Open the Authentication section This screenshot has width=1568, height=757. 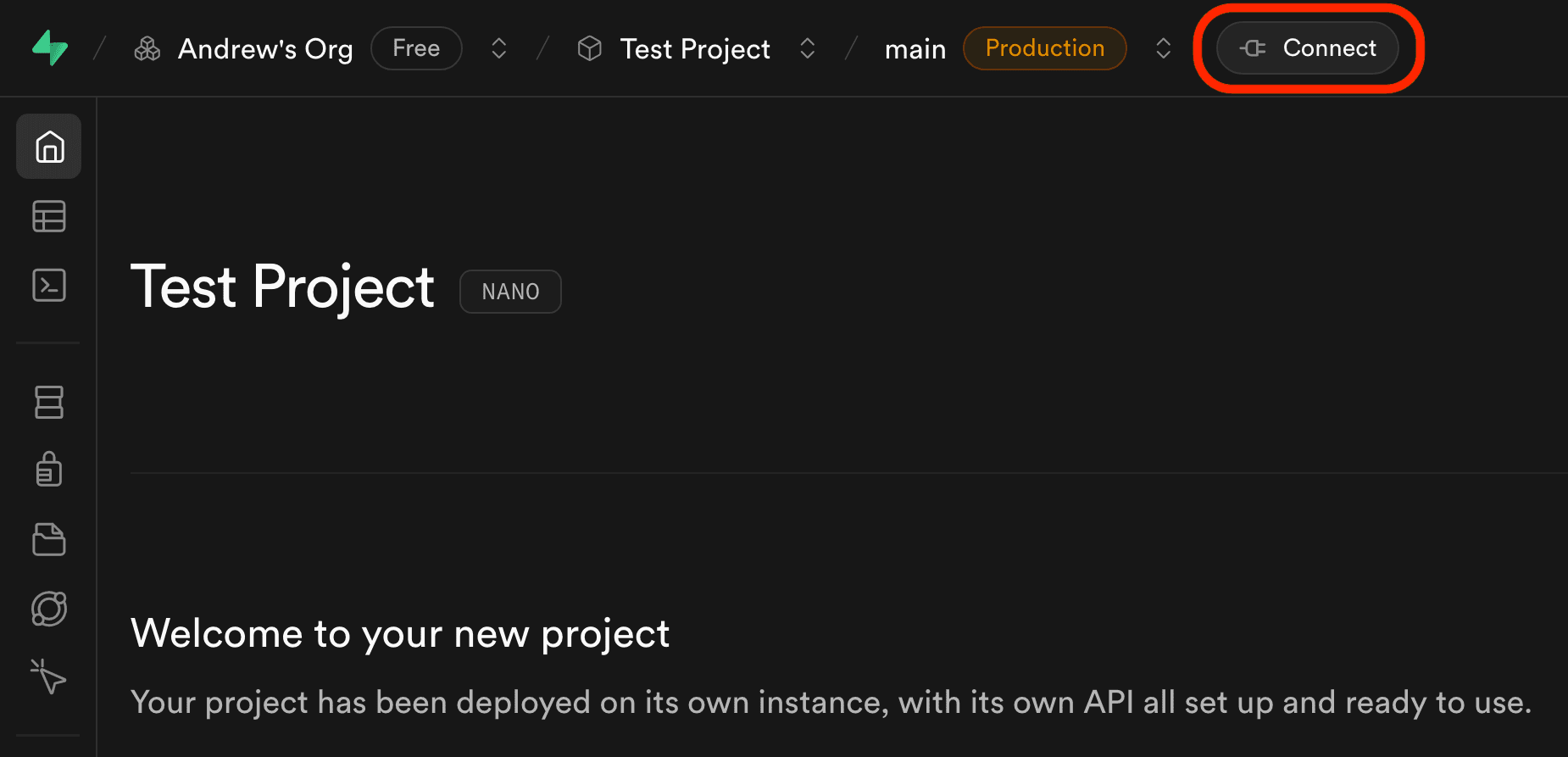tap(48, 470)
